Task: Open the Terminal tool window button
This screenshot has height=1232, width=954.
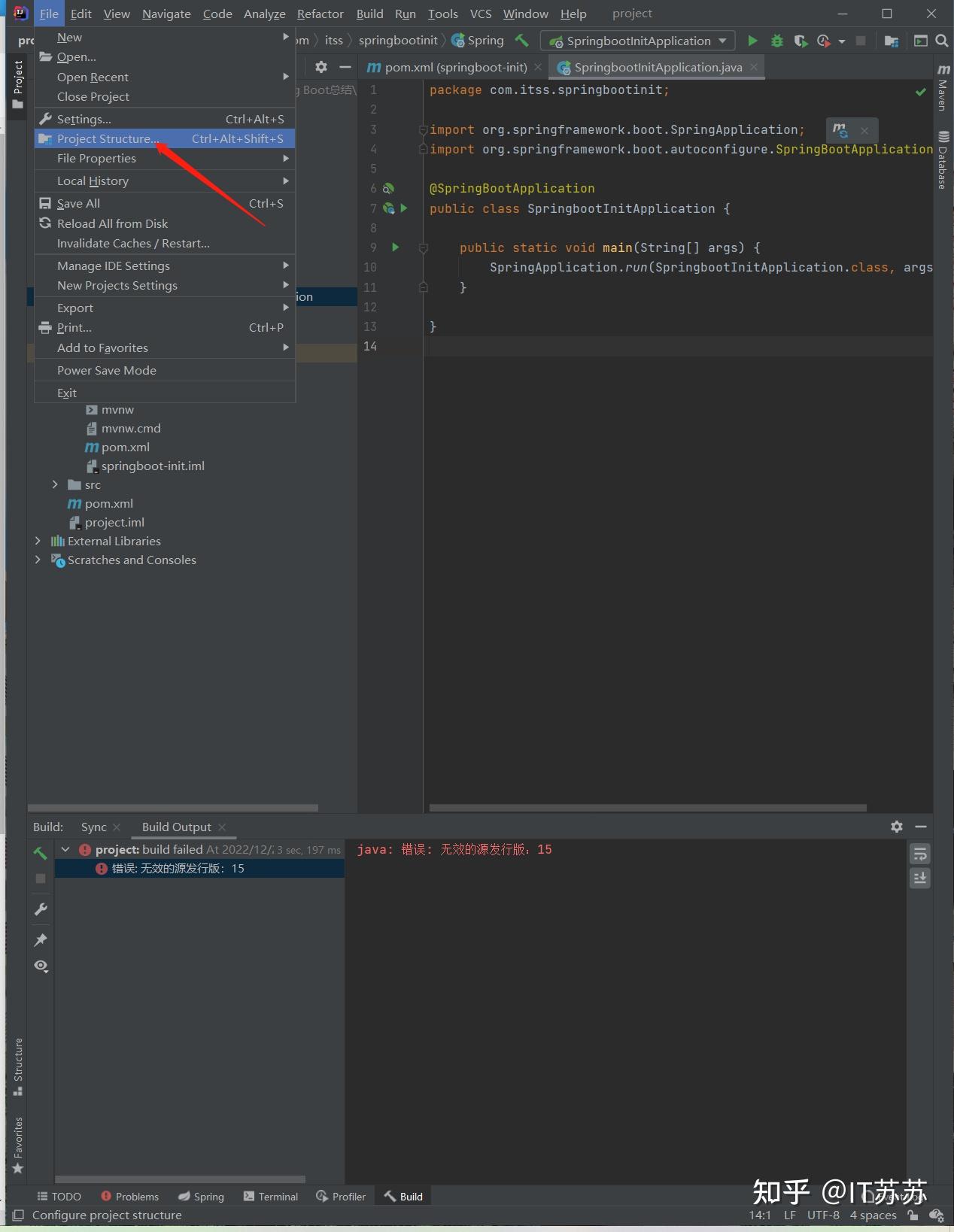Action: (271, 1197)
